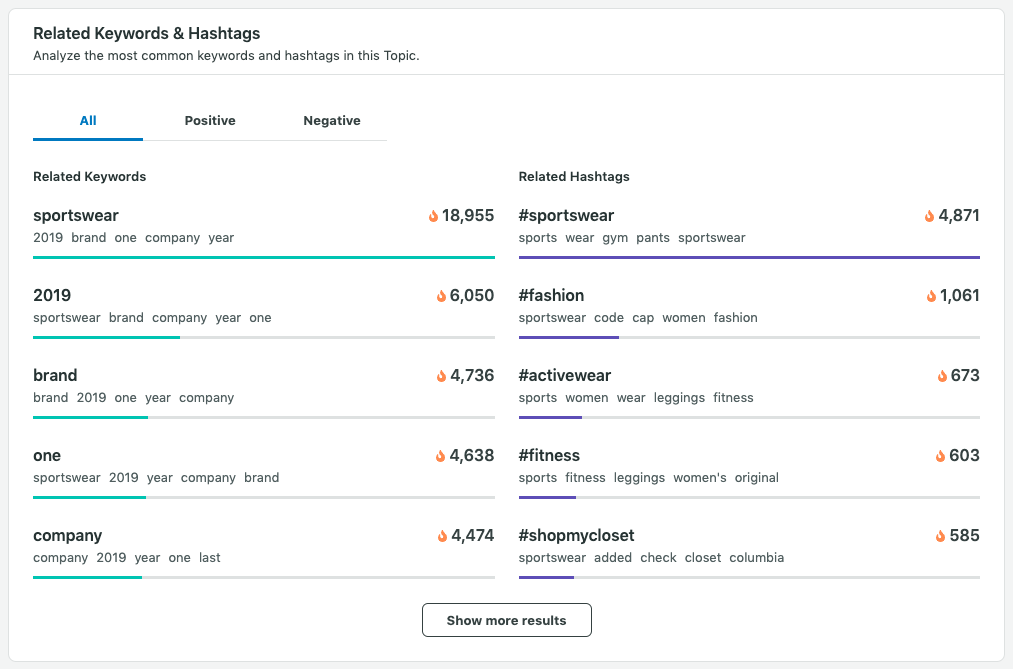Screen dimensions: 1013x669
Task: Click the flame icon beside 585
Action: point(941,536)
